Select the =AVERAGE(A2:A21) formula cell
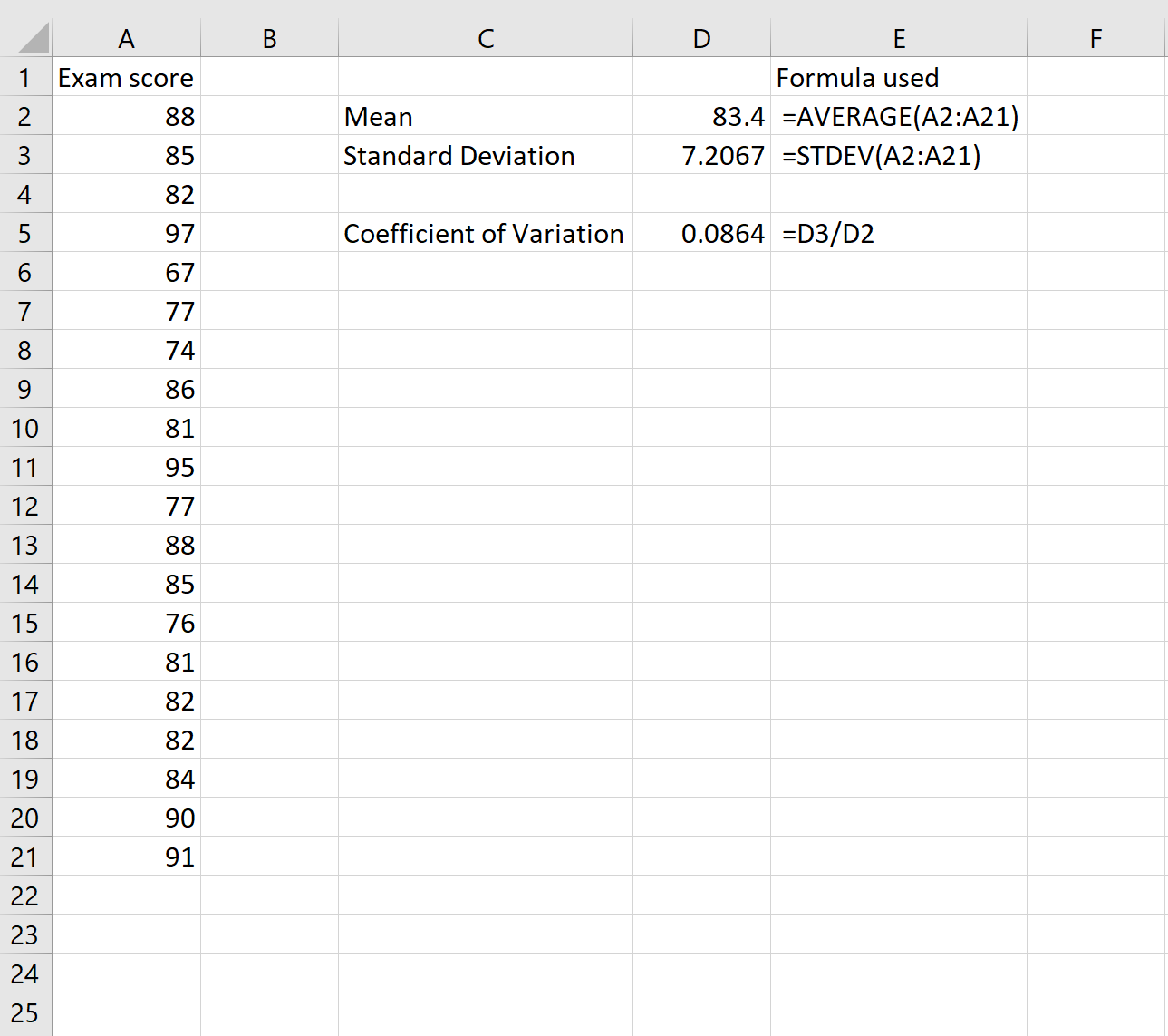Viewport: 1168px width, 1036px height. coord(898,116)
